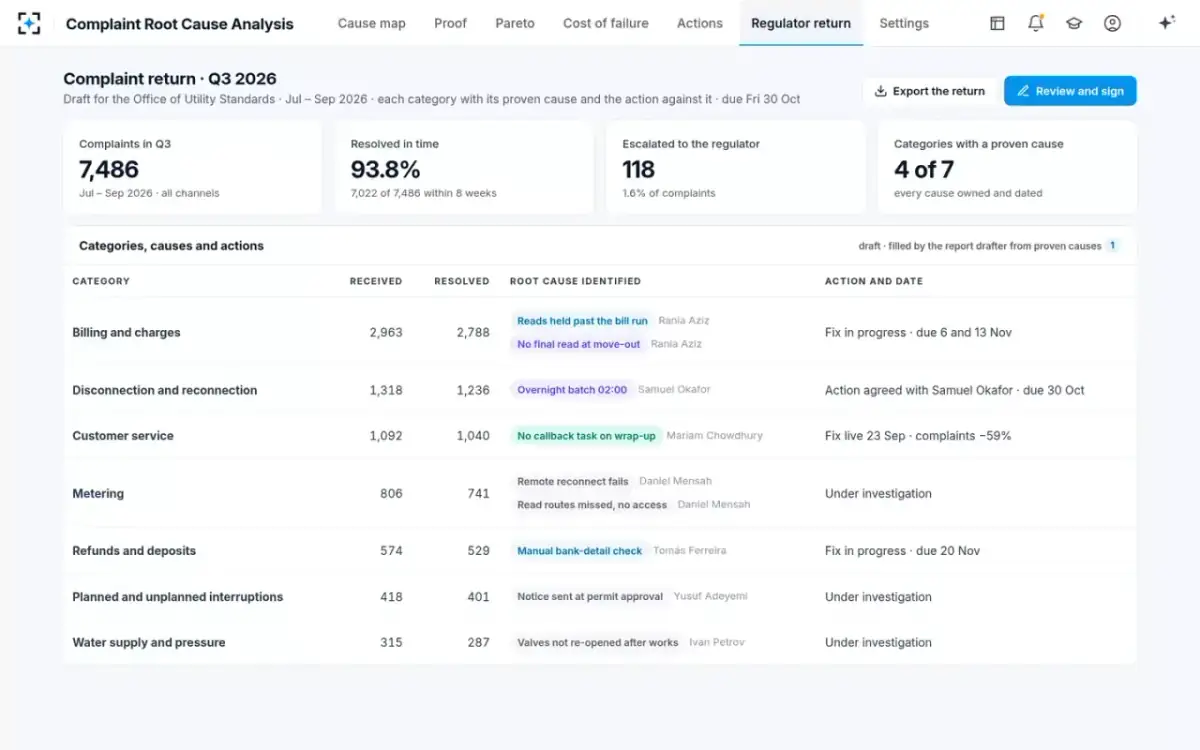
Task: Select the Actions tab
Action: [700, 23]
